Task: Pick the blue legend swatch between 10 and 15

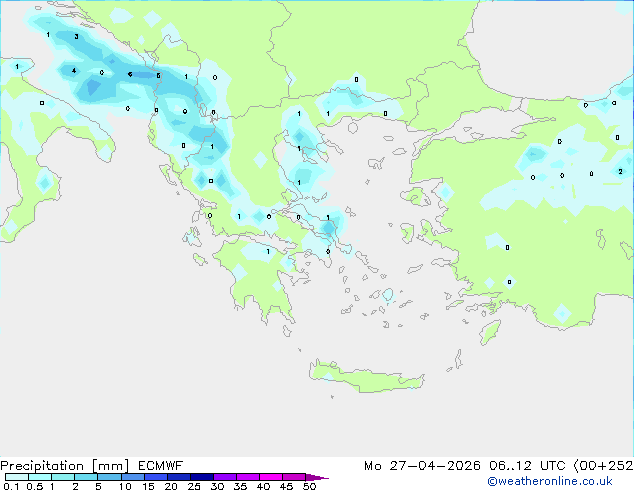Action: click(133, 477)
